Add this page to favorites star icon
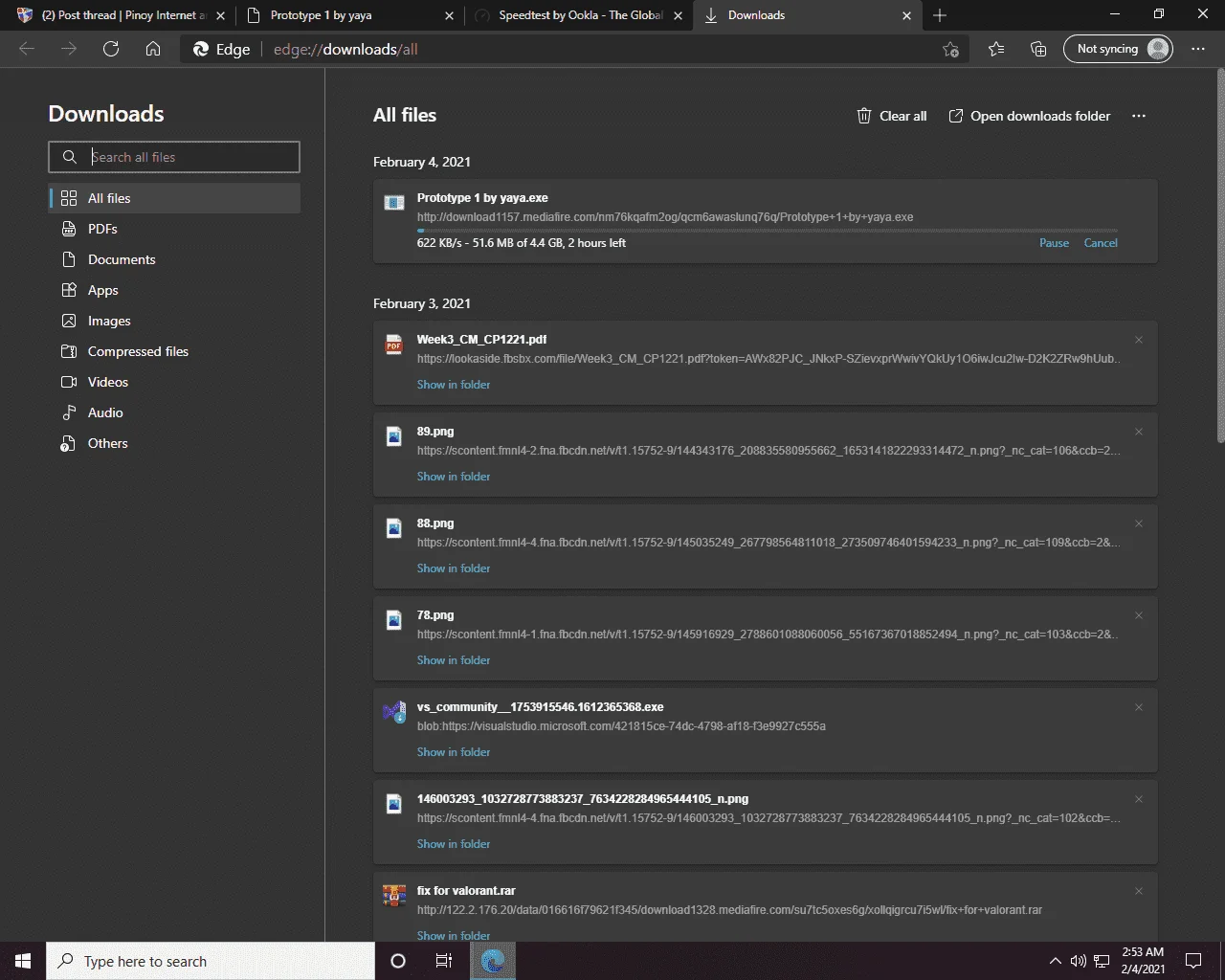 coord(950,49)
